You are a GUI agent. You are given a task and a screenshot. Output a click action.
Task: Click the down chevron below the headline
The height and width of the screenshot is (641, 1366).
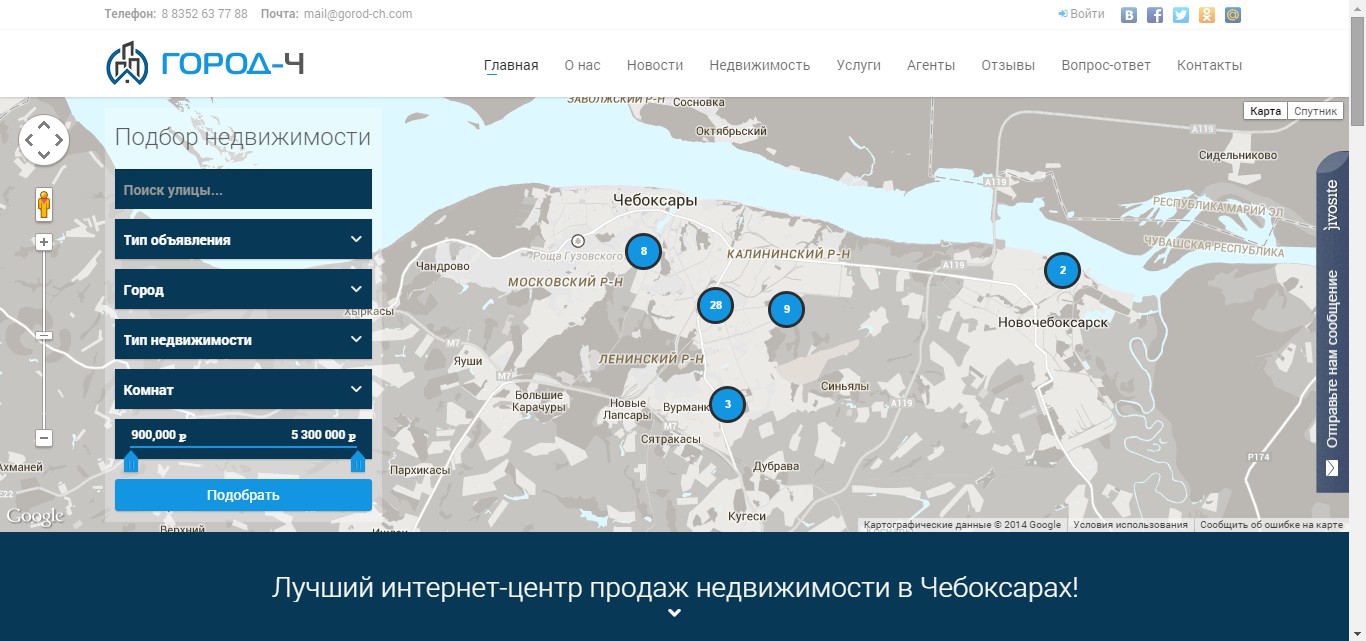(675, 613)
